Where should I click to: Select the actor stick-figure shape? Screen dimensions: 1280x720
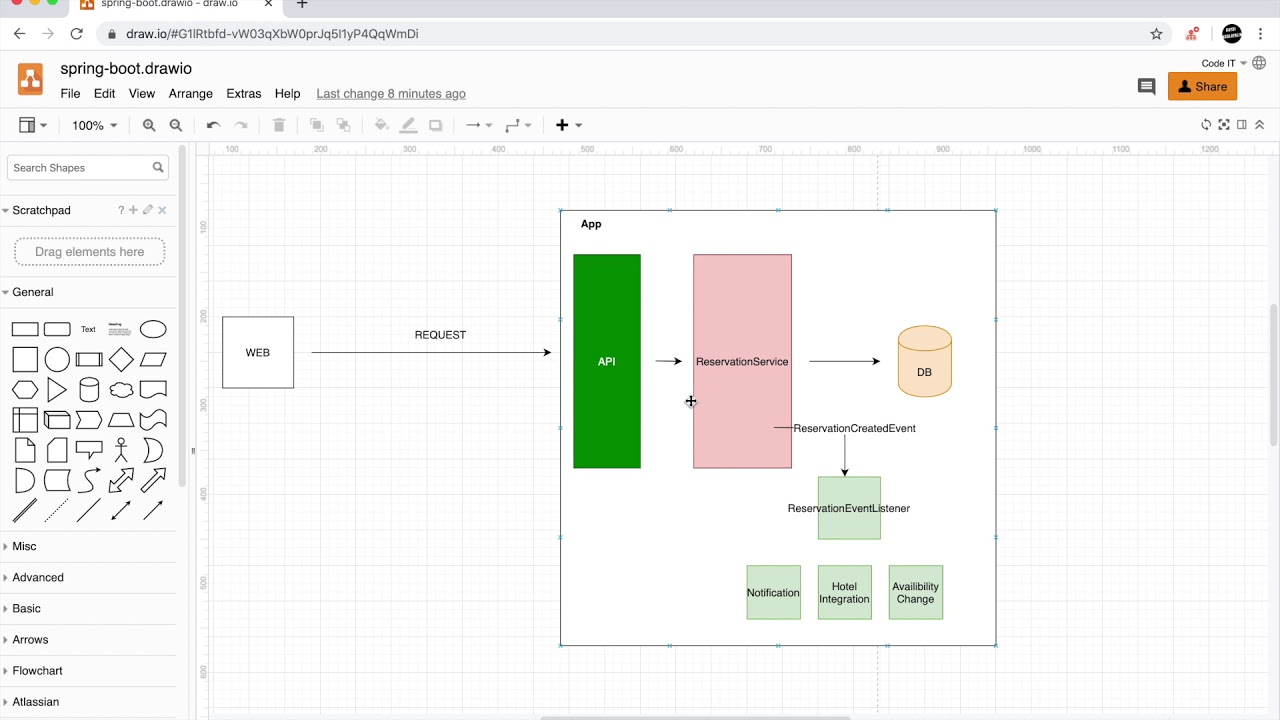point(121,451)
